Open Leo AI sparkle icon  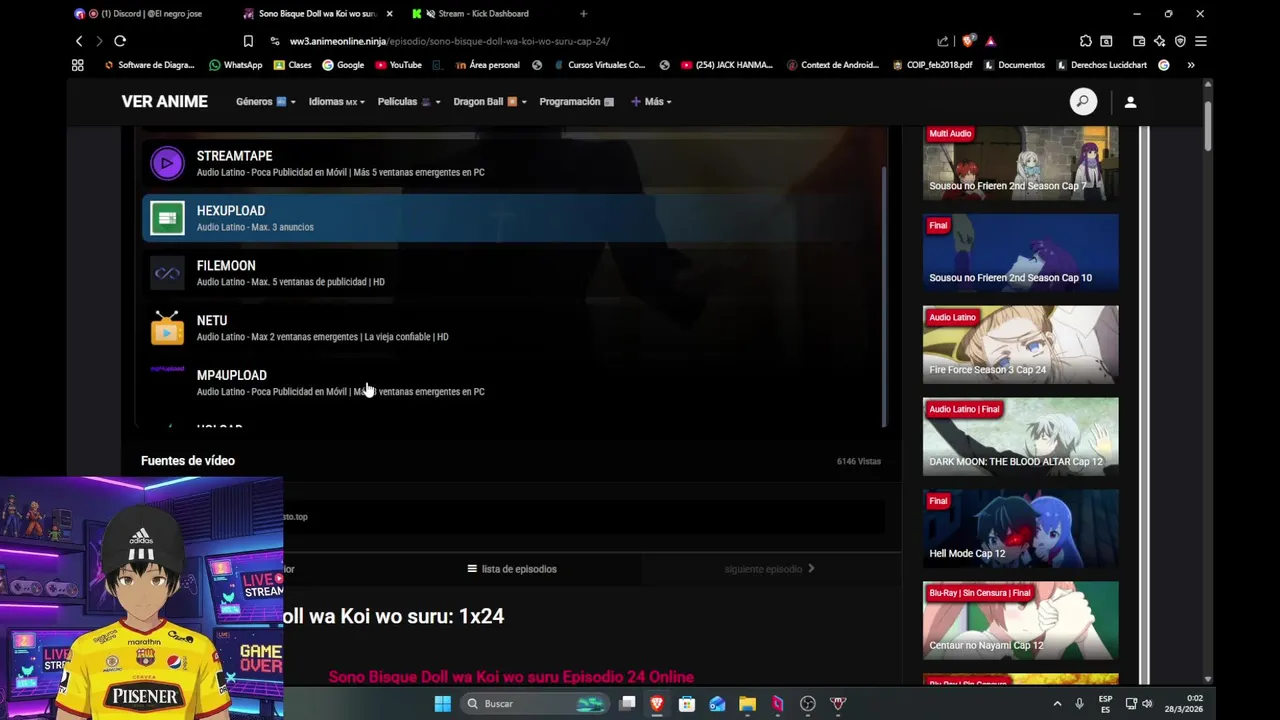tap(1159, 41)
